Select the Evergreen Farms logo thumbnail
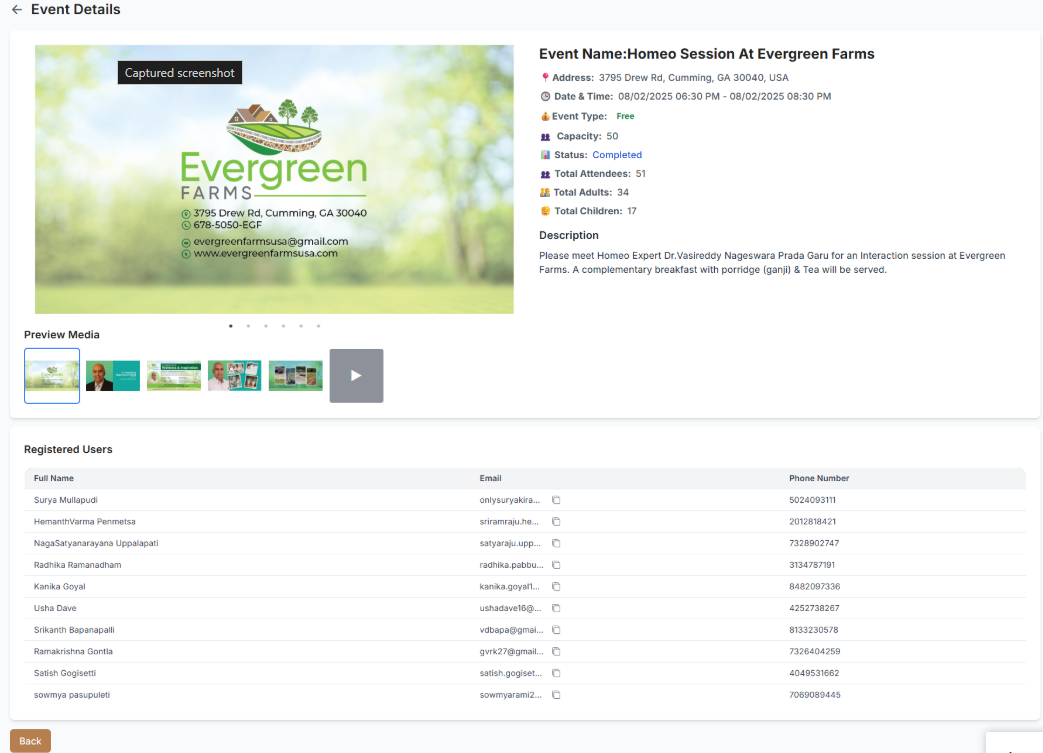The image size is (1043, 753). [x=52, y=376]
